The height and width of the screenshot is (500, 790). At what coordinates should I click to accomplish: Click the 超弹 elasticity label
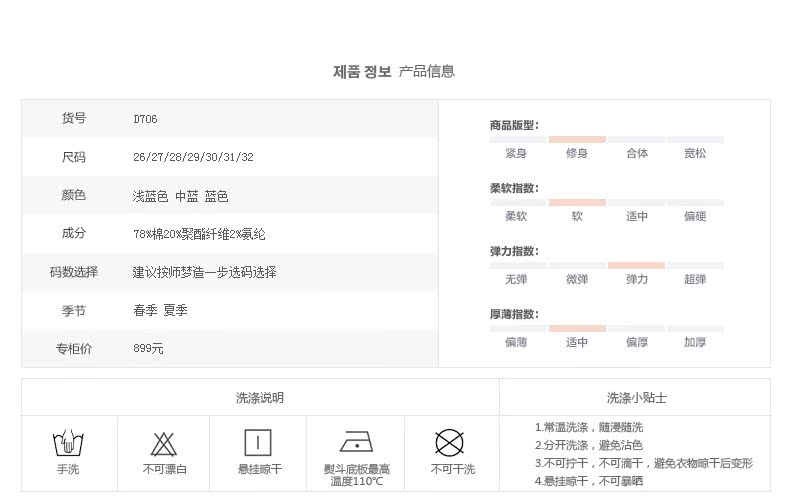695,279
